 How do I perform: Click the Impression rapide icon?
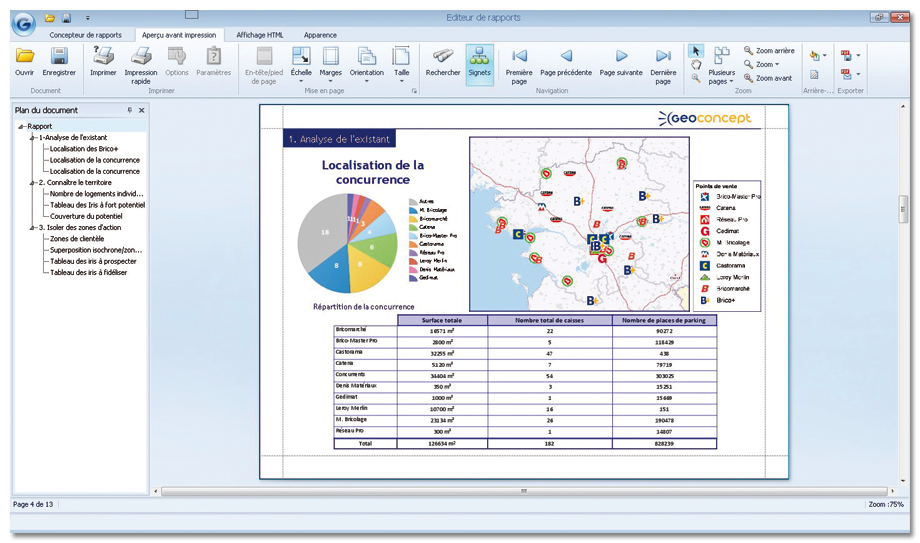coord(141,56)
